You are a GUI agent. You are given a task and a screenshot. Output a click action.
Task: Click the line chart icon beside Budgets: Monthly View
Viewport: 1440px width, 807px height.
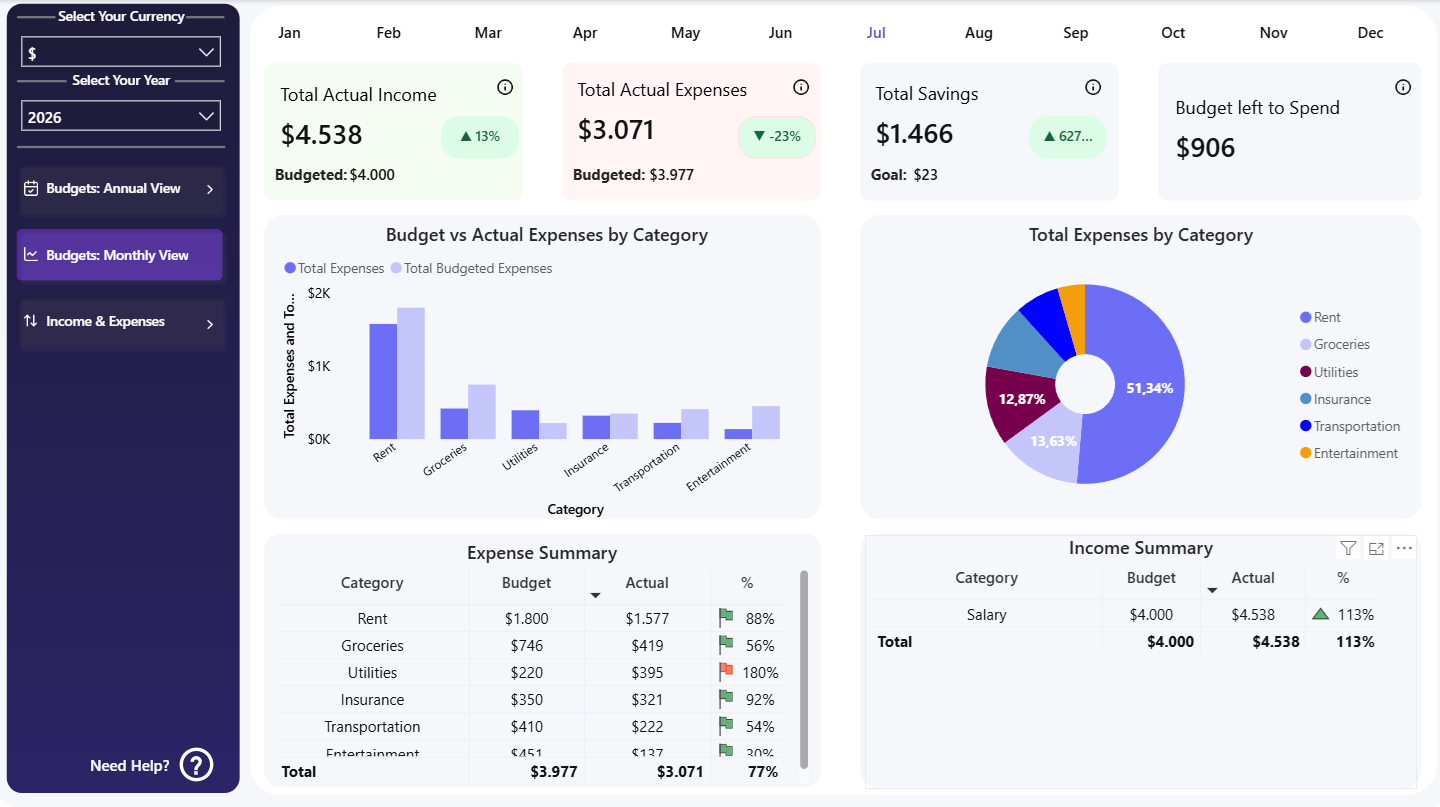pyautogui.click(x=31, y=255)
